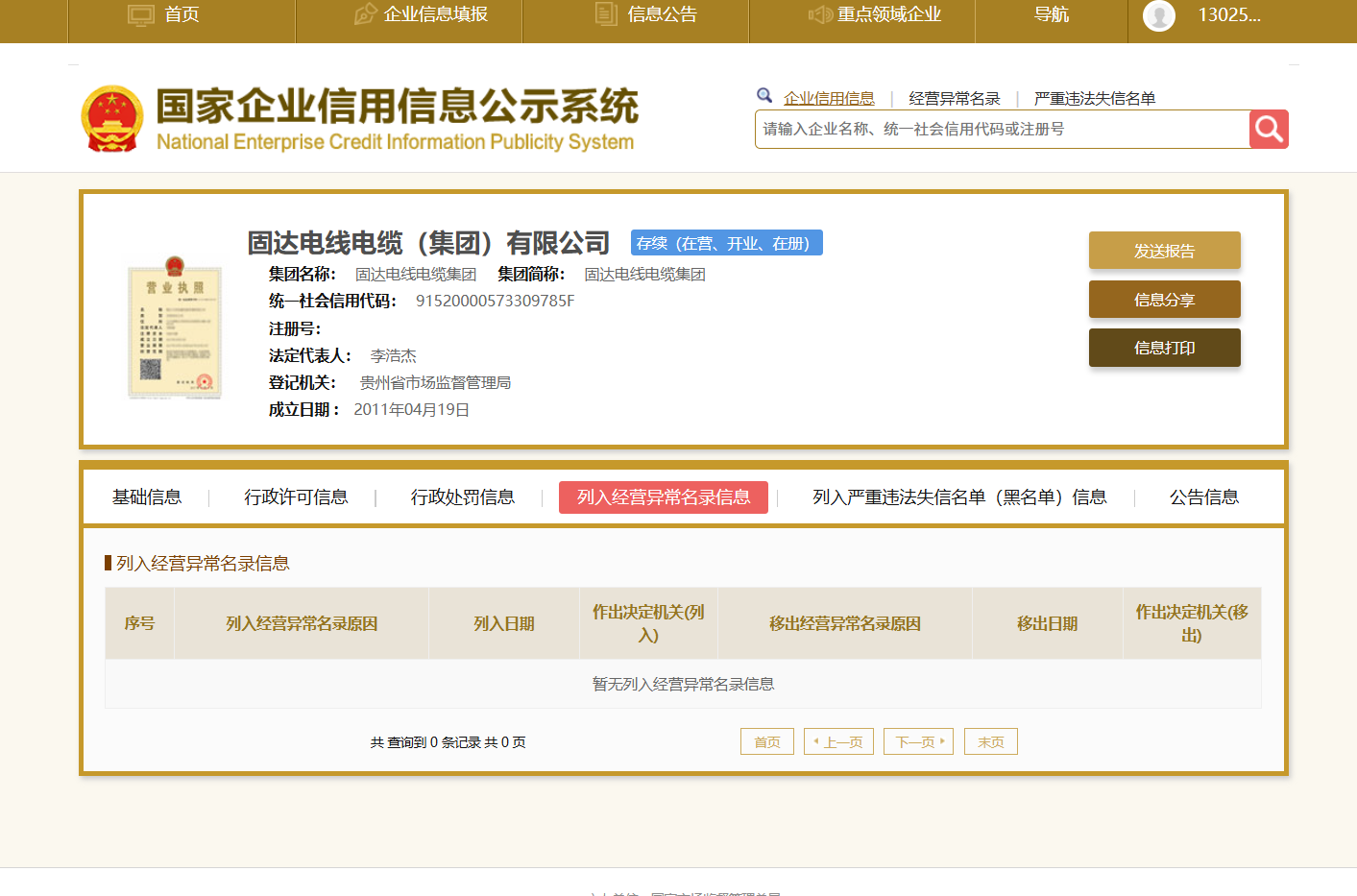Switch to the 行政许可信息 tab
The height and width of the screenshot is (896, 1357).
(296, 496)
